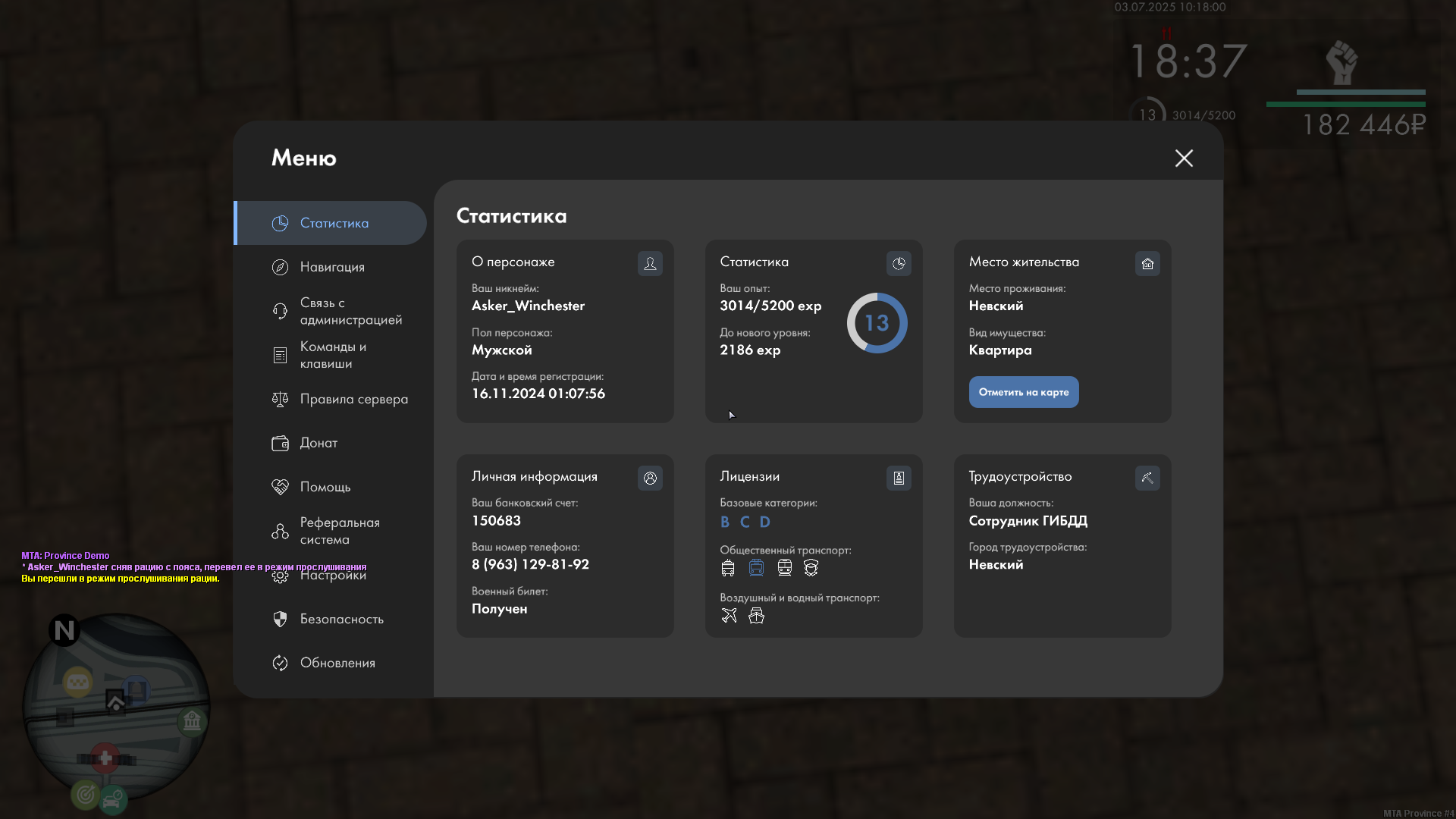
Task: Click the 2186 exp remaining value
Action: 750,350
